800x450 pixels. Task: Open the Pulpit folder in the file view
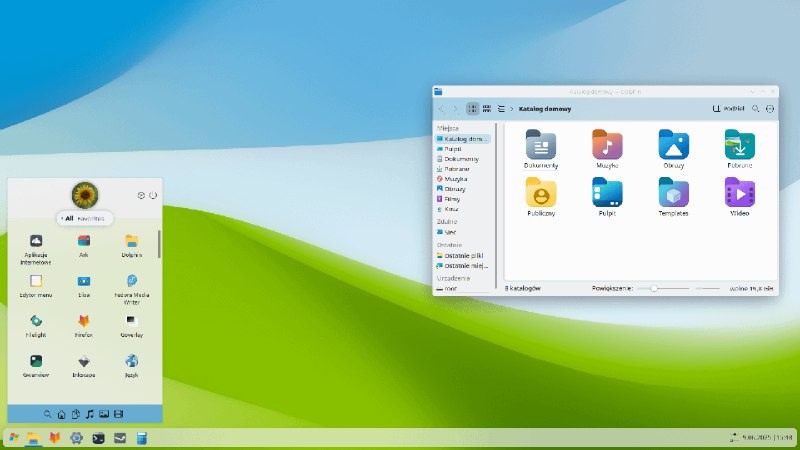pyautogui.click(x=607, y=196)
